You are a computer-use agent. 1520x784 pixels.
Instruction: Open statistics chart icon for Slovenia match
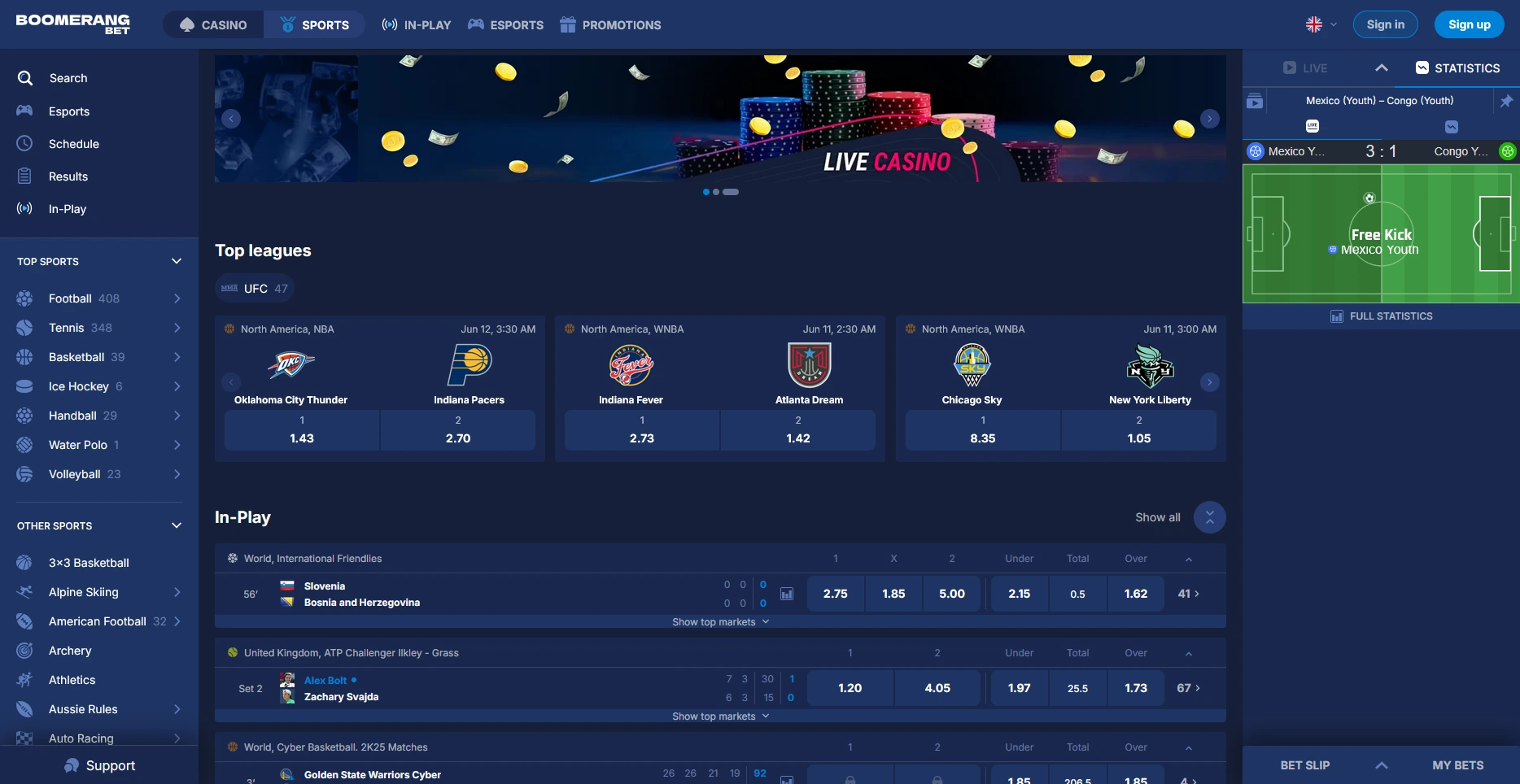pos(787,594)
